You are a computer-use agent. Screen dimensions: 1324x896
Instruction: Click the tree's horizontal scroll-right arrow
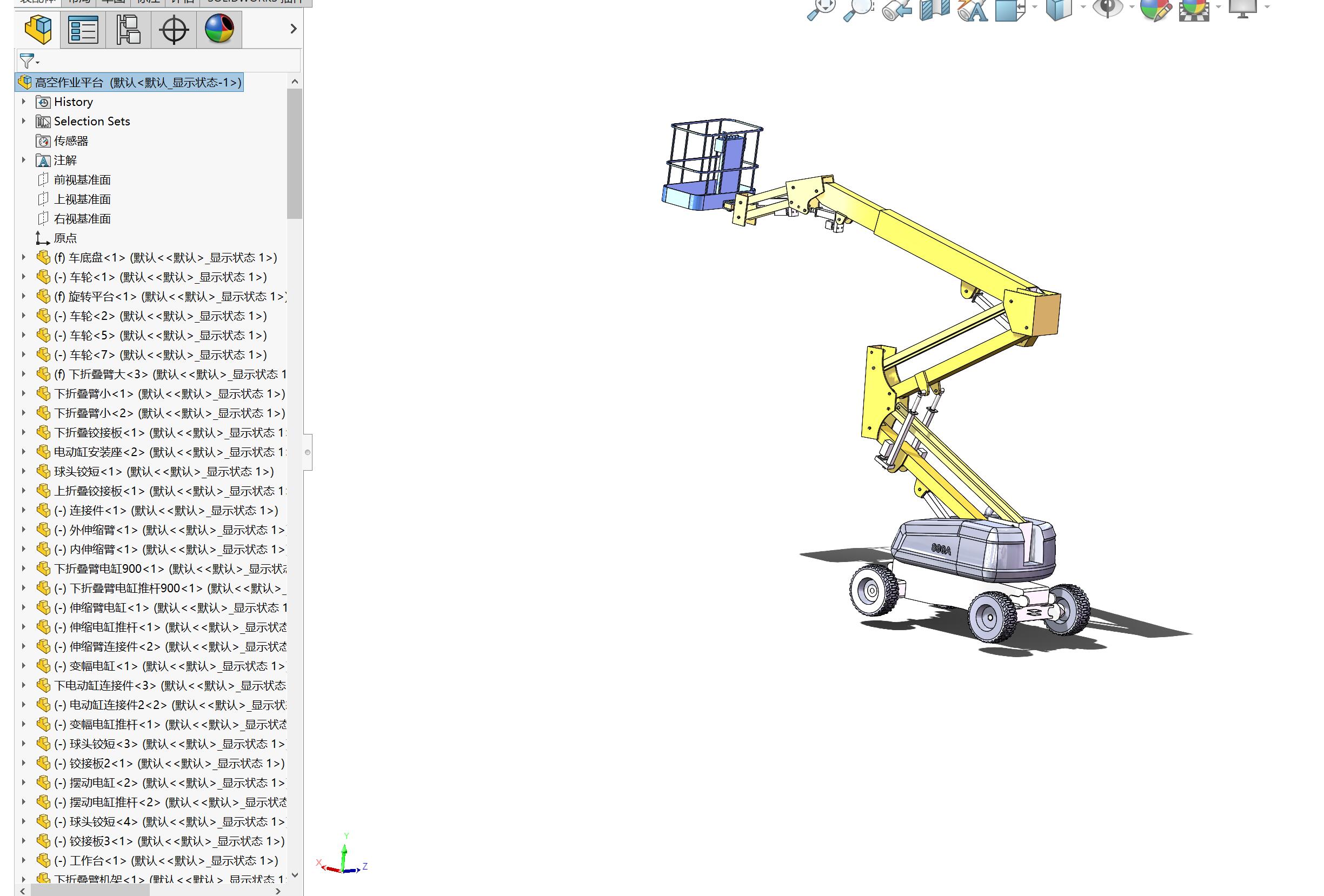(x=278, y=890)
